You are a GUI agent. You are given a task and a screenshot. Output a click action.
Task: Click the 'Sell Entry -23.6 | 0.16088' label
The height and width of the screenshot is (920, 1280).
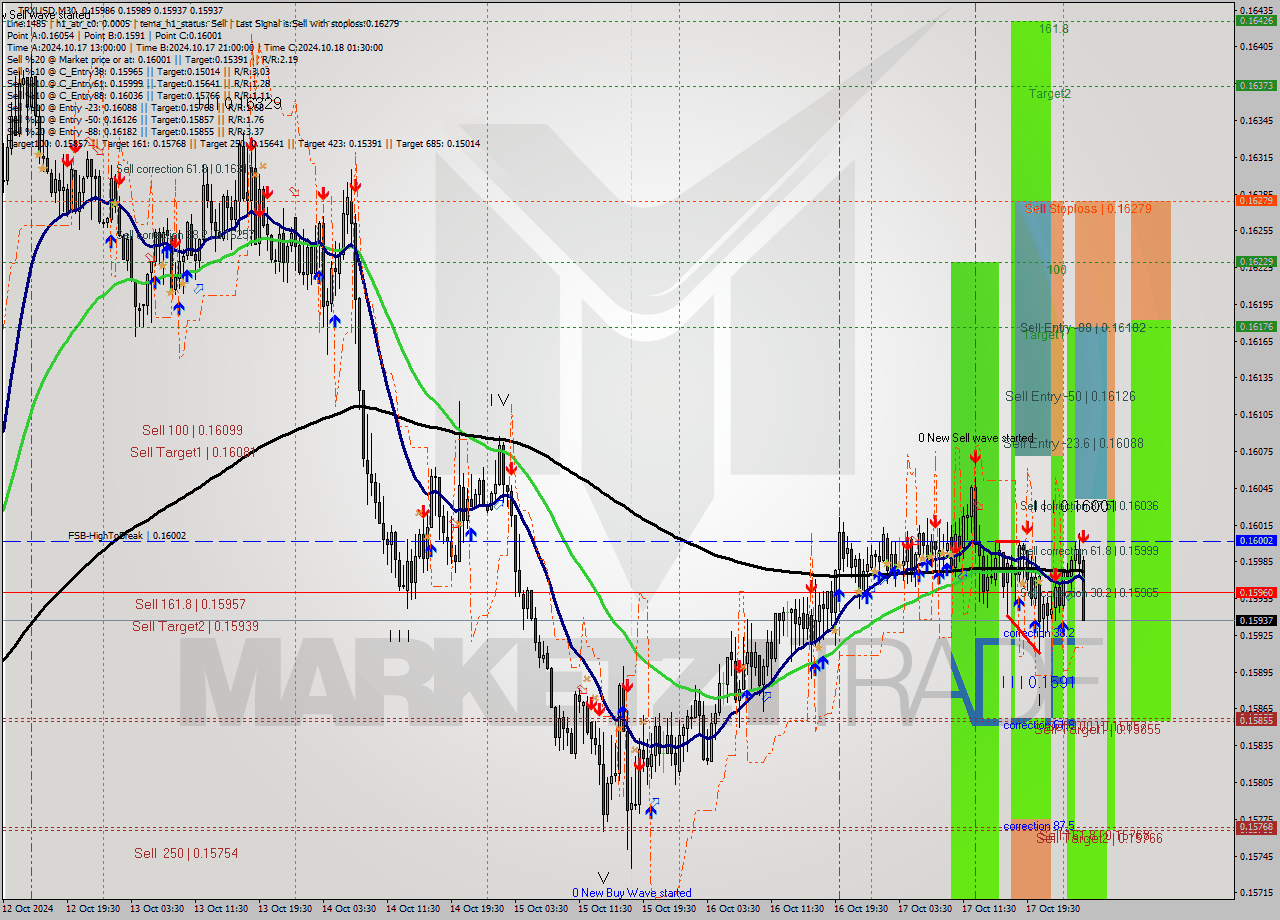(x=1073, y=443)
